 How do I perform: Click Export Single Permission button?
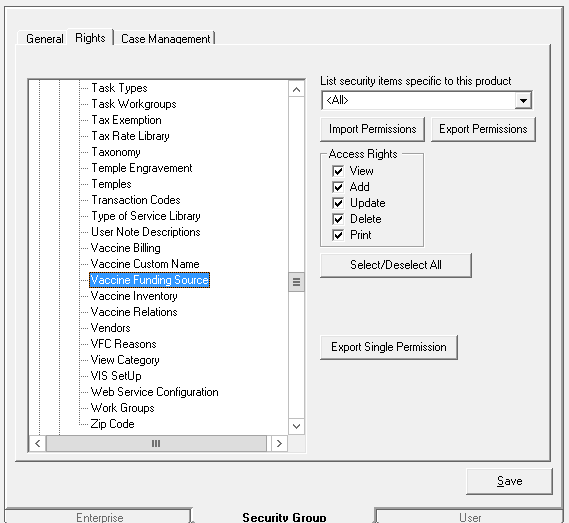coord(389,347)
